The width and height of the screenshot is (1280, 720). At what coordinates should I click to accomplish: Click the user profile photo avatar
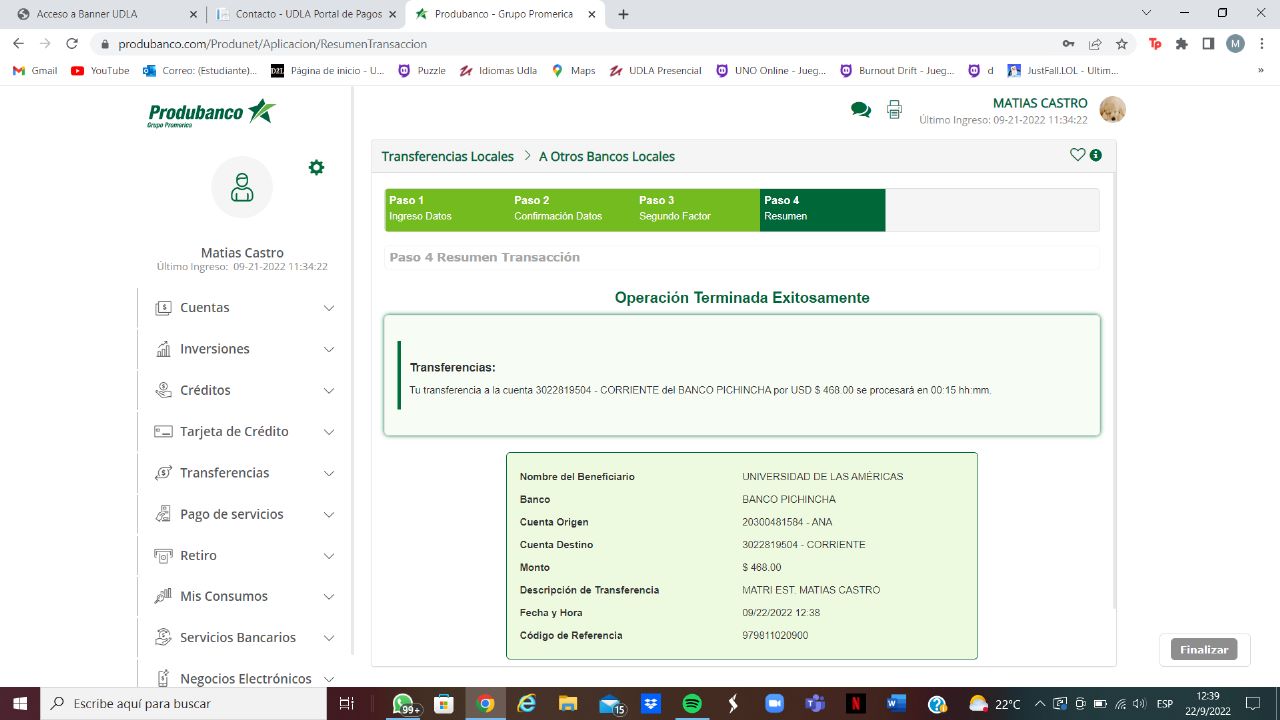click(1112, 110)
